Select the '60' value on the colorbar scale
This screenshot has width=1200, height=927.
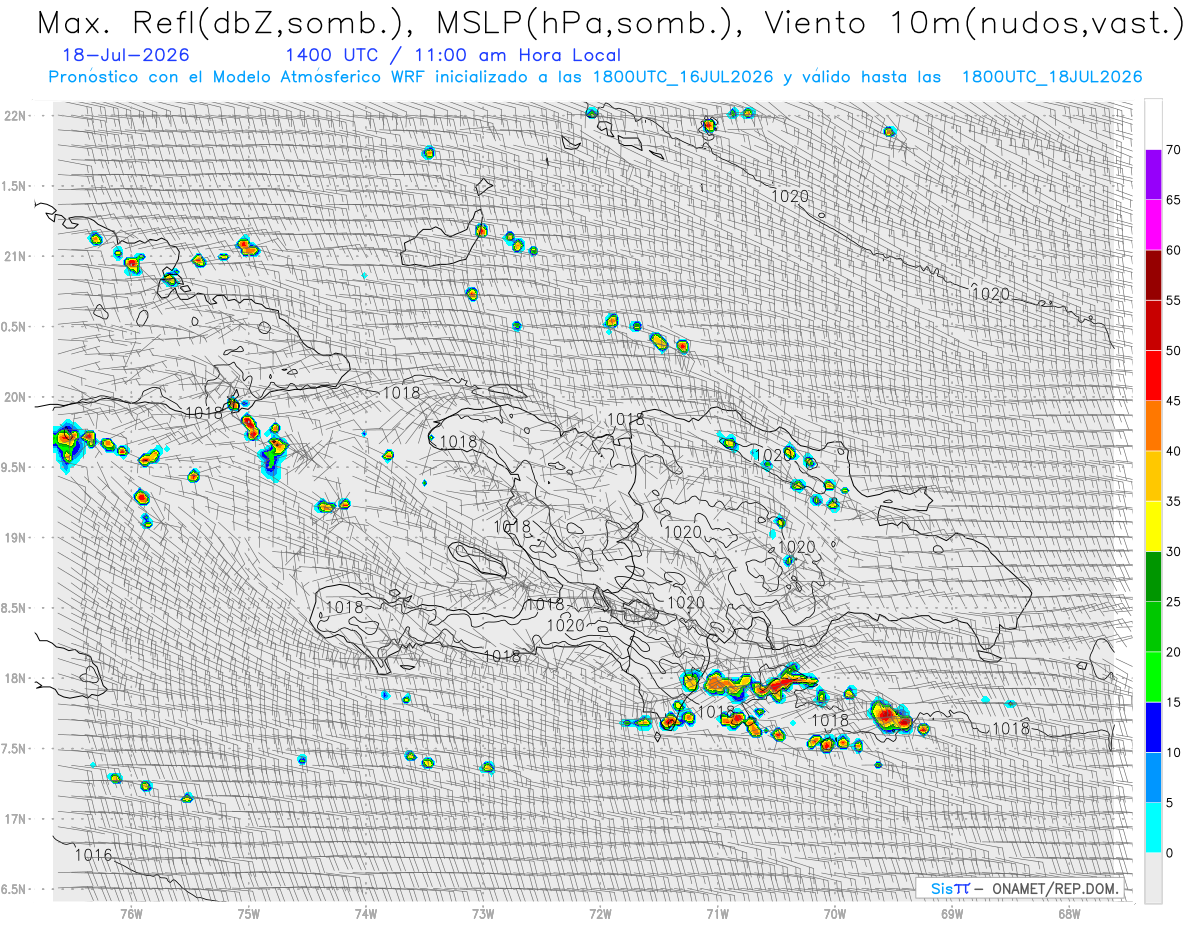1174,250
